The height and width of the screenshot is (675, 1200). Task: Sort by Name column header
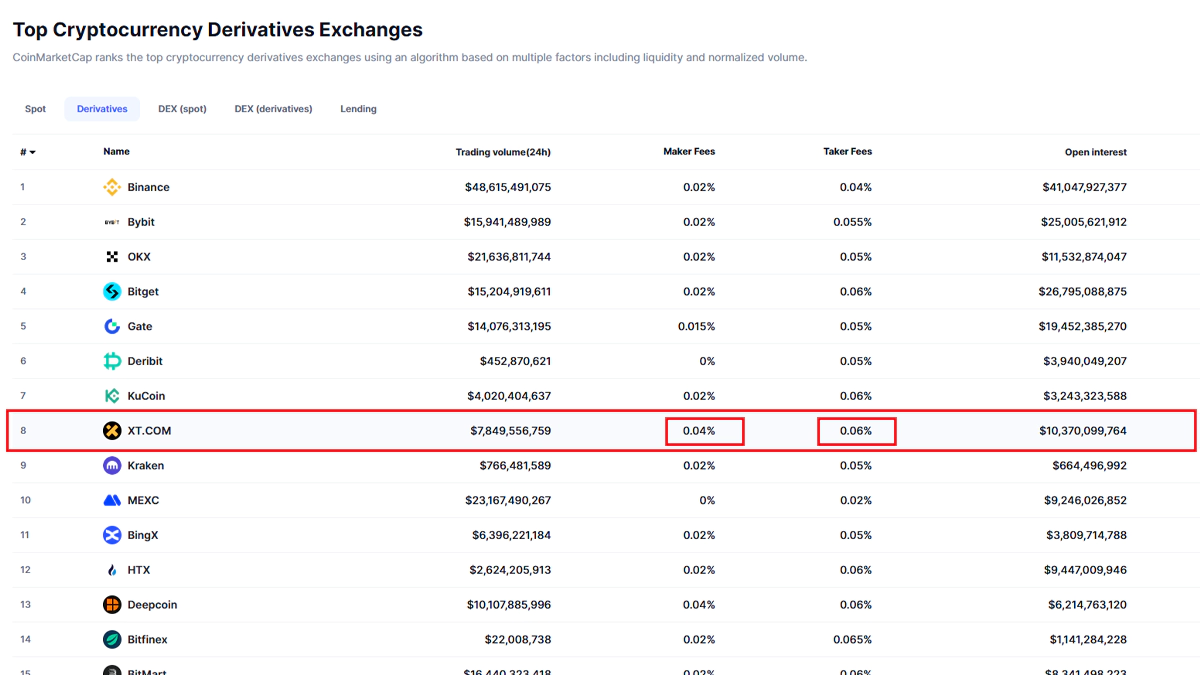(116, 152)
